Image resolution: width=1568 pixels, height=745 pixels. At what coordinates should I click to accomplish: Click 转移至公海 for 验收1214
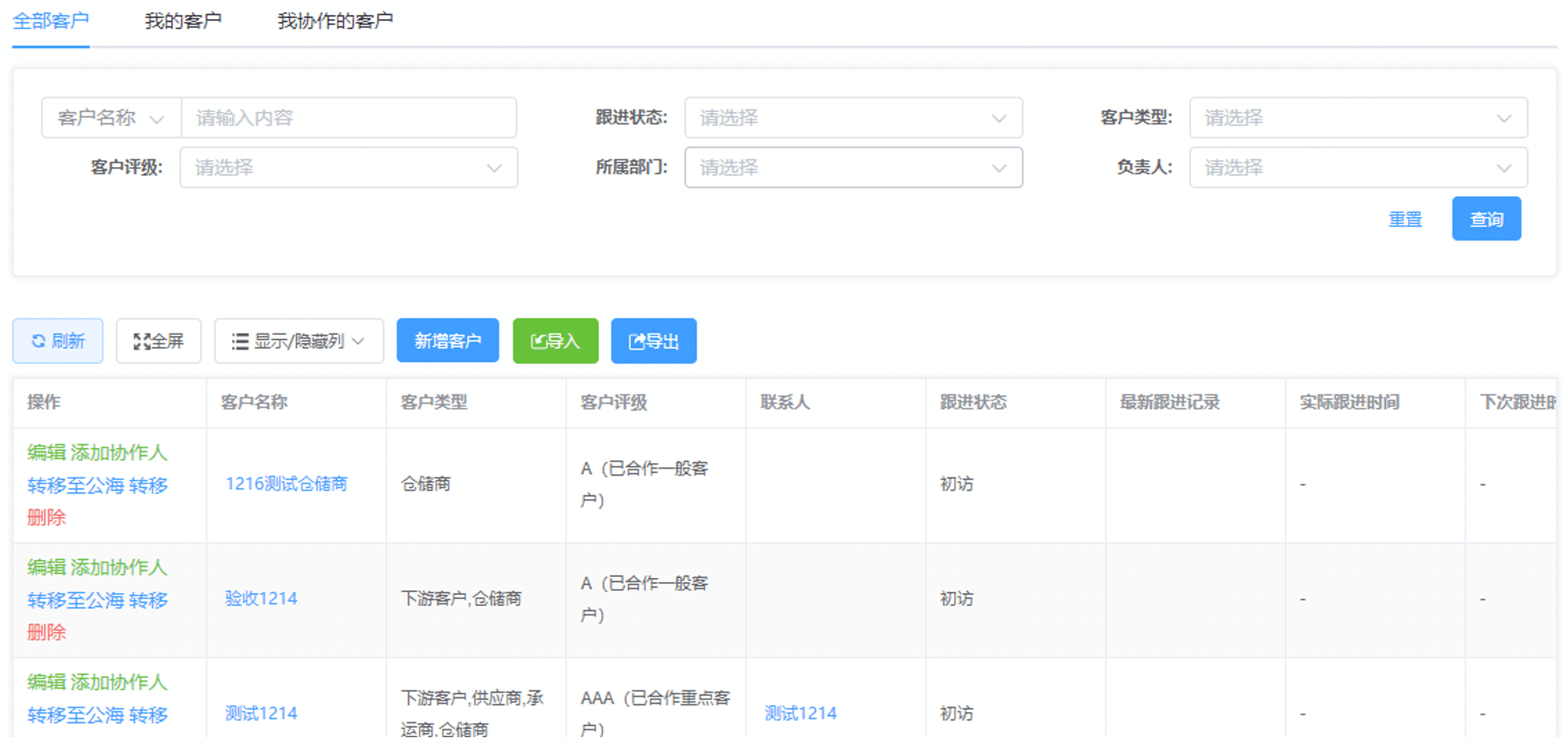click(76, 601)
